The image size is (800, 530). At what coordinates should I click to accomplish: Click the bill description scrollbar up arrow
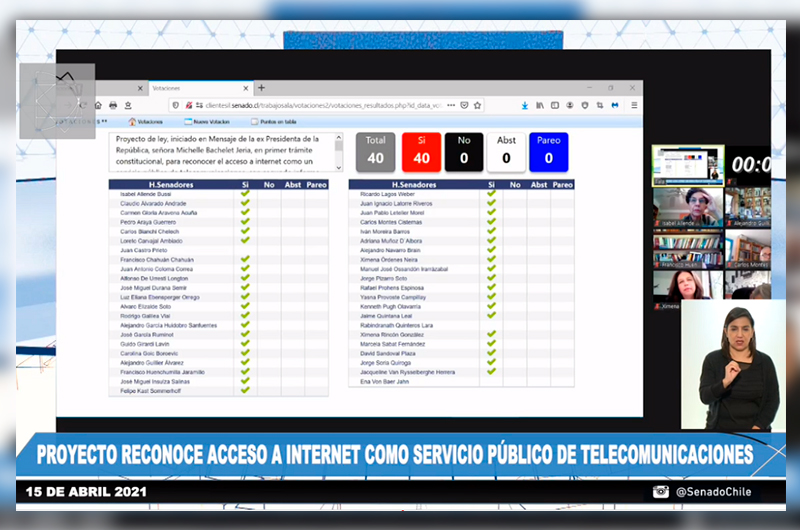coord(338,138)
